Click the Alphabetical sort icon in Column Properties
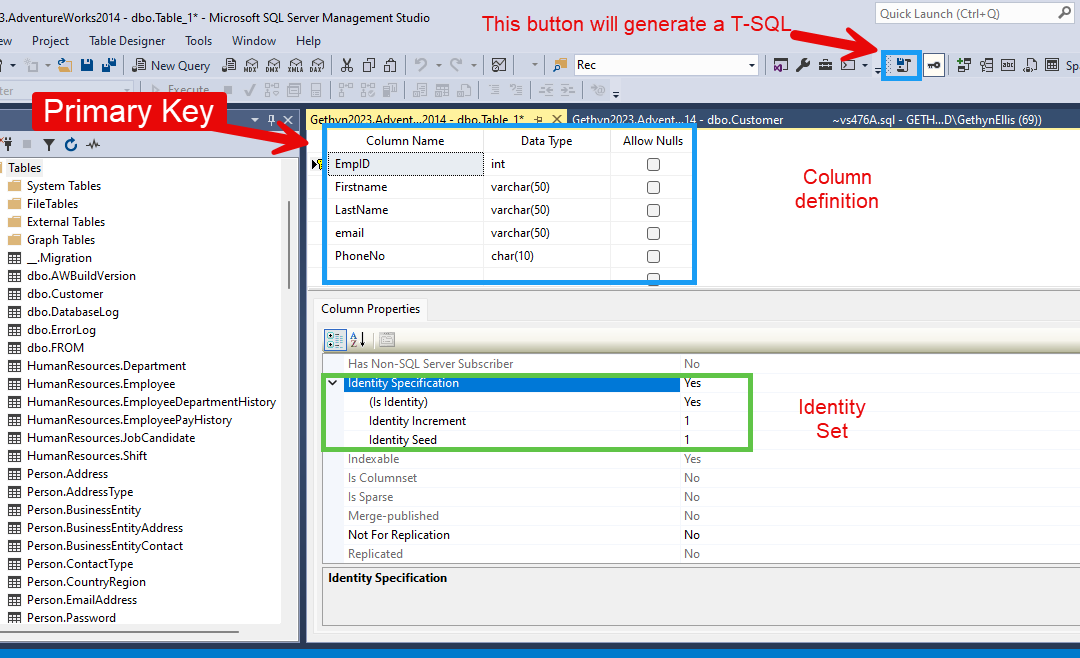The image size is (1080, 658). (357, 340)
